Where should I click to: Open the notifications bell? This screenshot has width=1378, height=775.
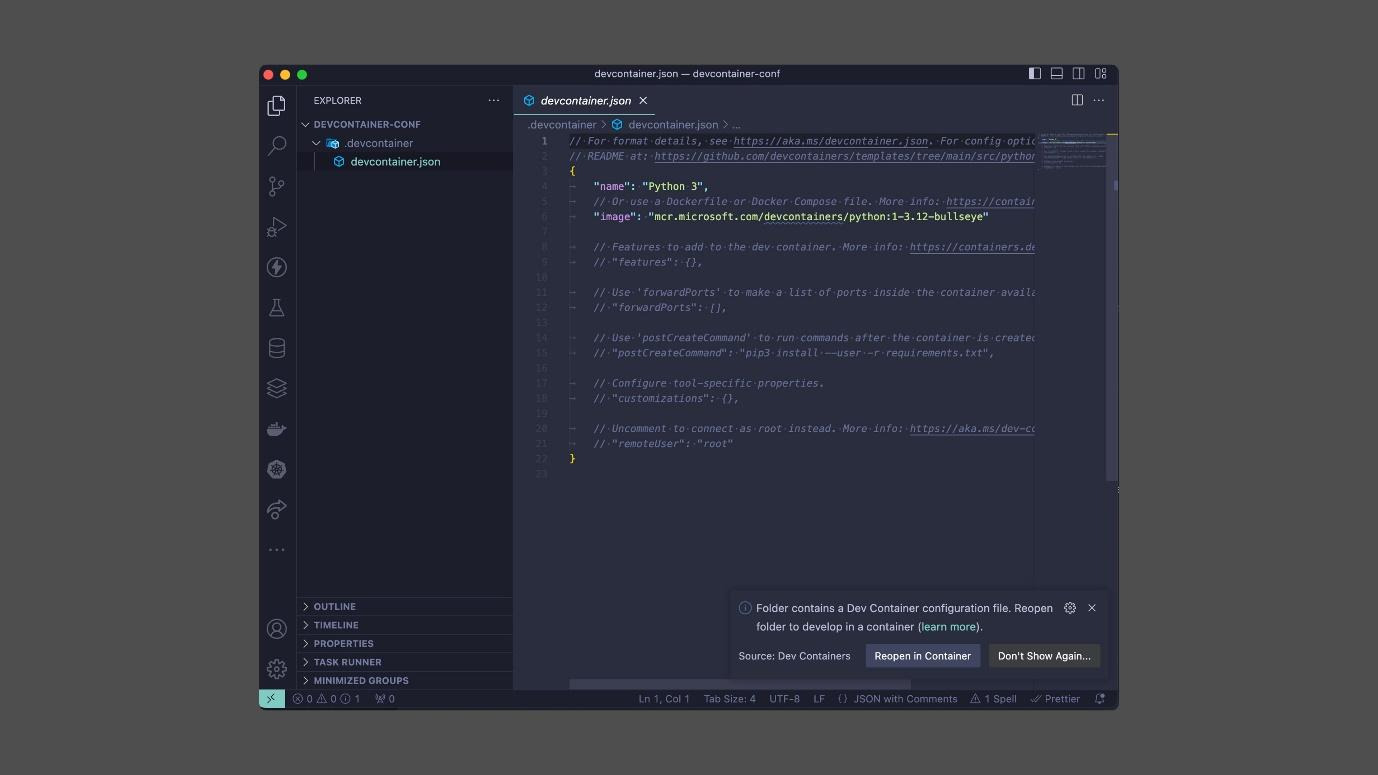coord(1098,698)
